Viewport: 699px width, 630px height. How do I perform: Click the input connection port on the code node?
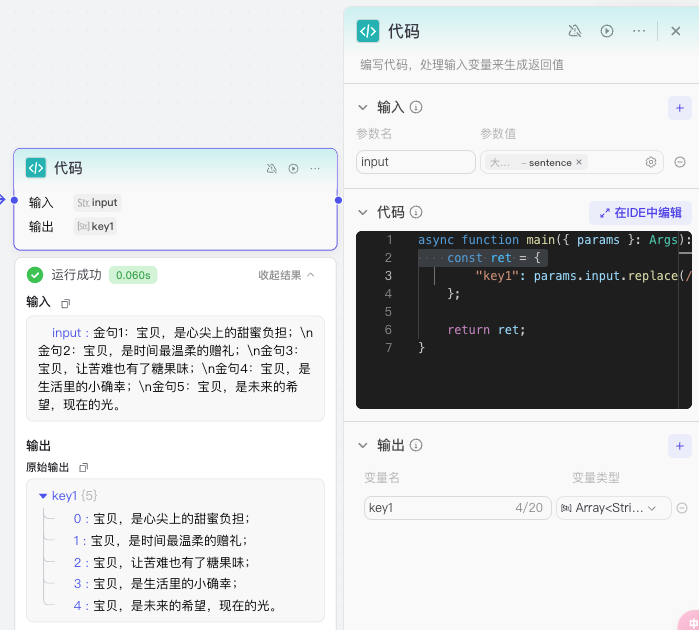coord(14,200)
